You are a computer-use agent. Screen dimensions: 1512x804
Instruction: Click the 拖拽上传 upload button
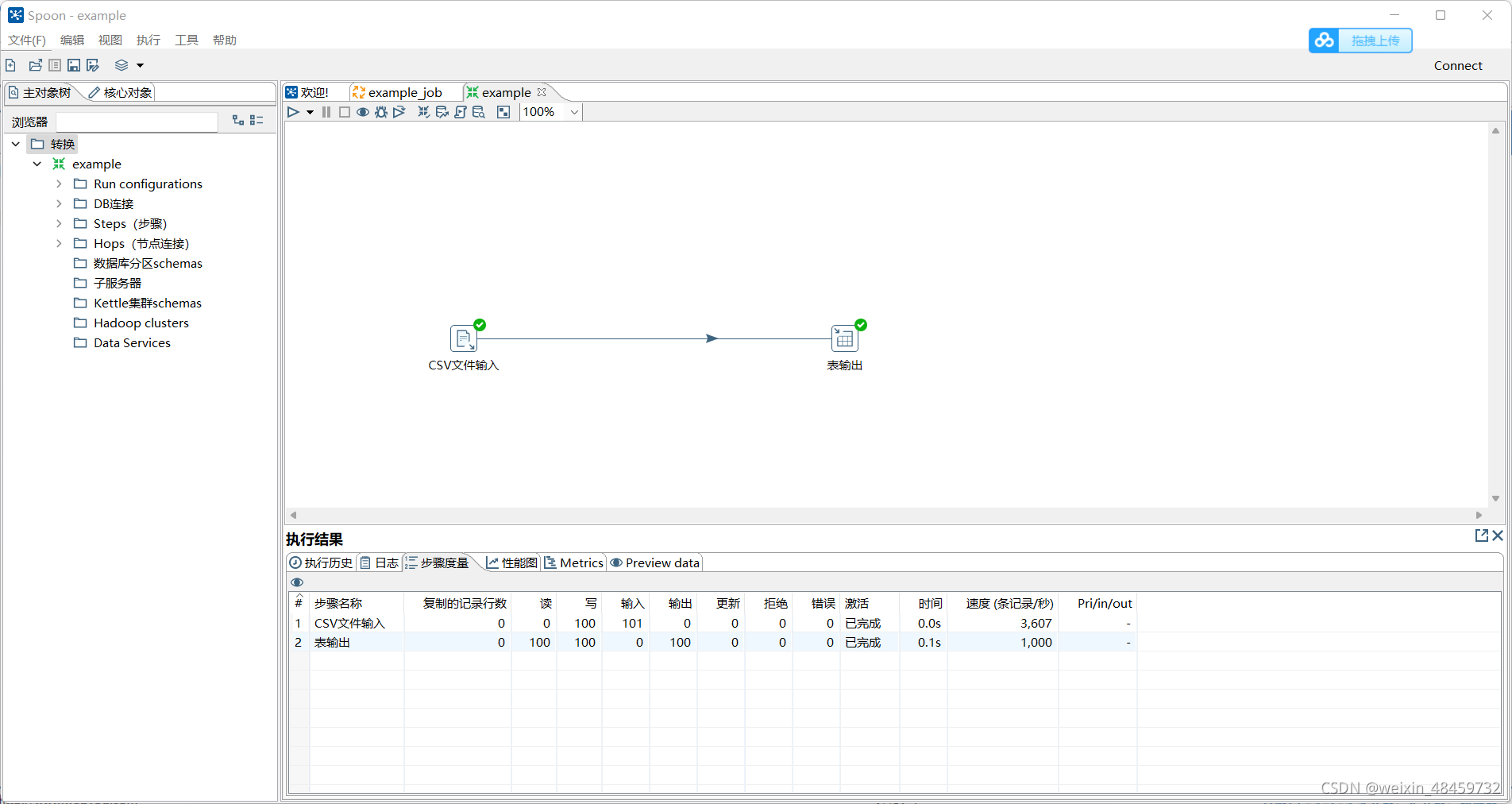point(1360,41)
